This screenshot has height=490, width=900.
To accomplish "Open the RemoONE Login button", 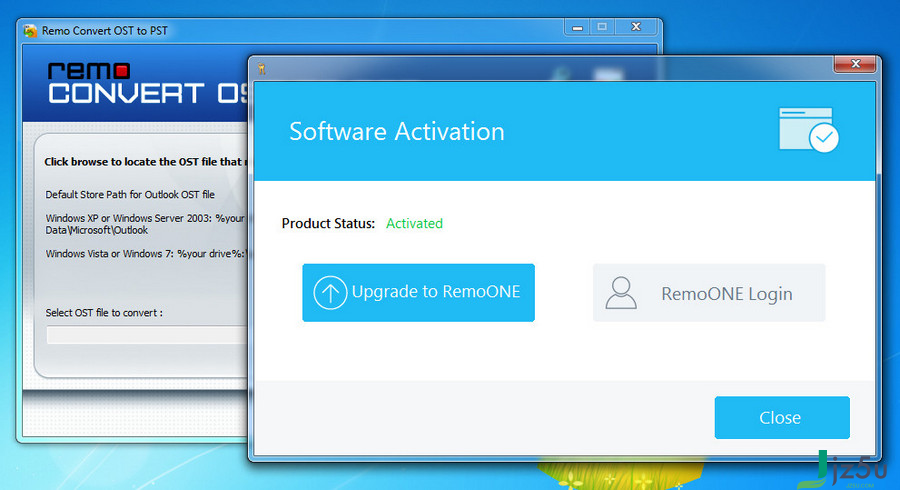I will pos(709,293).
